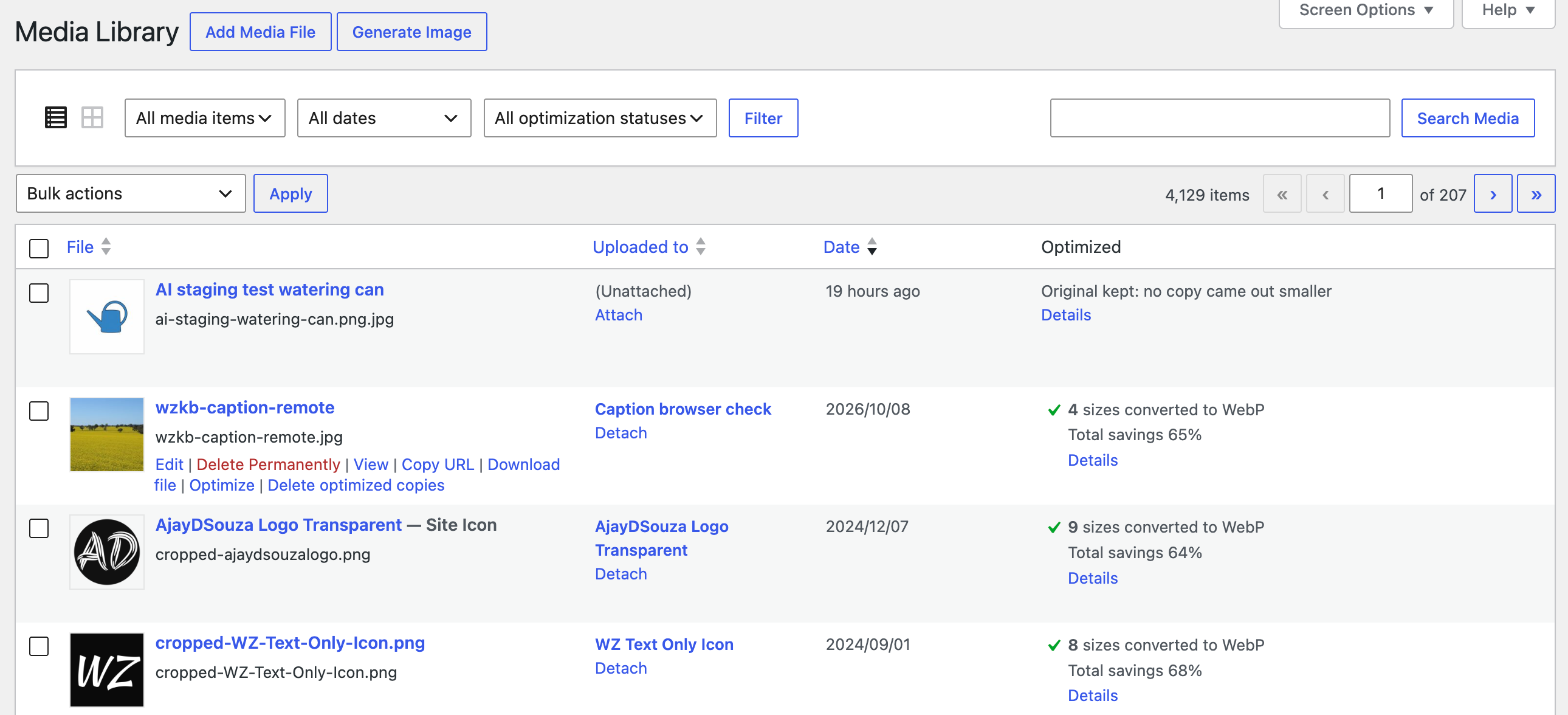Delete wzkb-caption-remote permanently
The height and width of the screenshot is (715, 1568).
[x=268, y=464]
